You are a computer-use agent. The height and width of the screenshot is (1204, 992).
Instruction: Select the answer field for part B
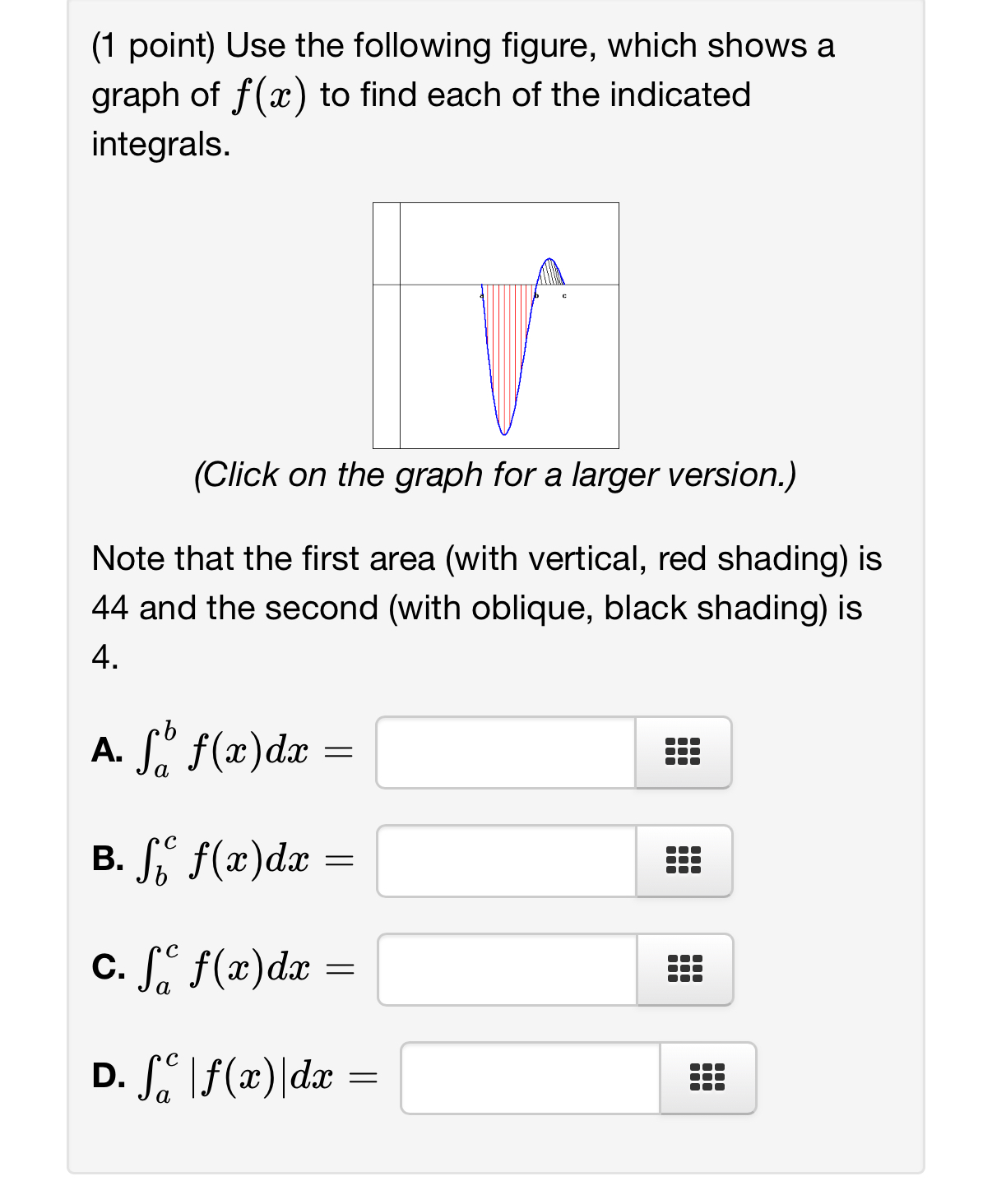tap(505, 861)
